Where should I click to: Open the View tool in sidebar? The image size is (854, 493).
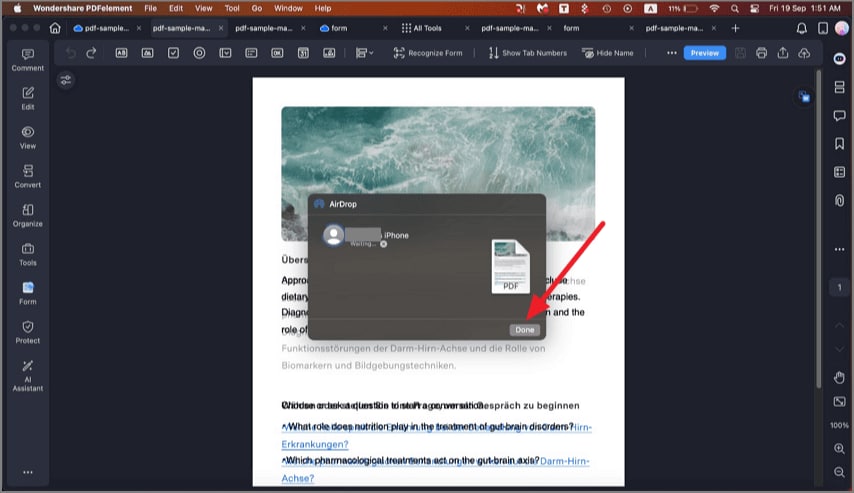(28, 138)
